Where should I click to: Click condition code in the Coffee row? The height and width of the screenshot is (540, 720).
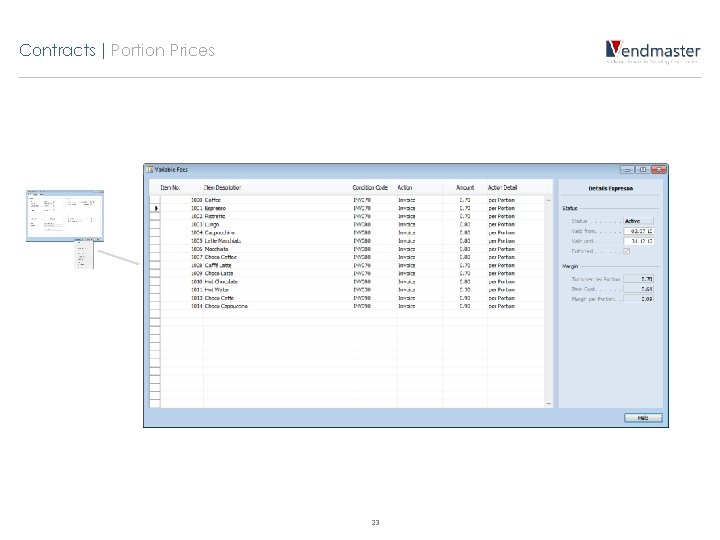coord(362,200)
